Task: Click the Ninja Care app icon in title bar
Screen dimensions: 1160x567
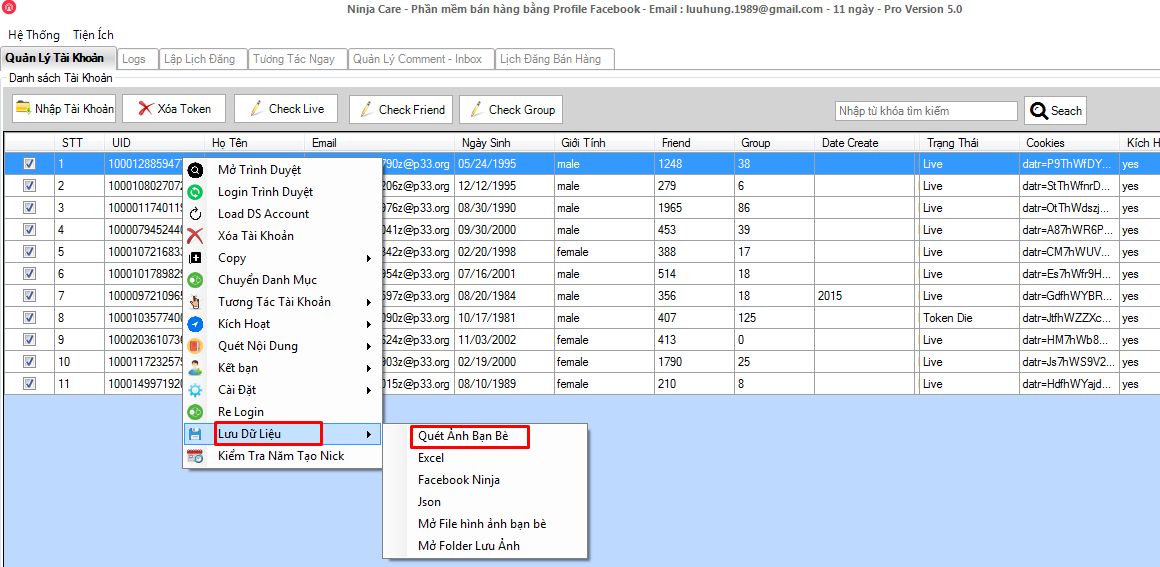Action: (x=10, y=9)
